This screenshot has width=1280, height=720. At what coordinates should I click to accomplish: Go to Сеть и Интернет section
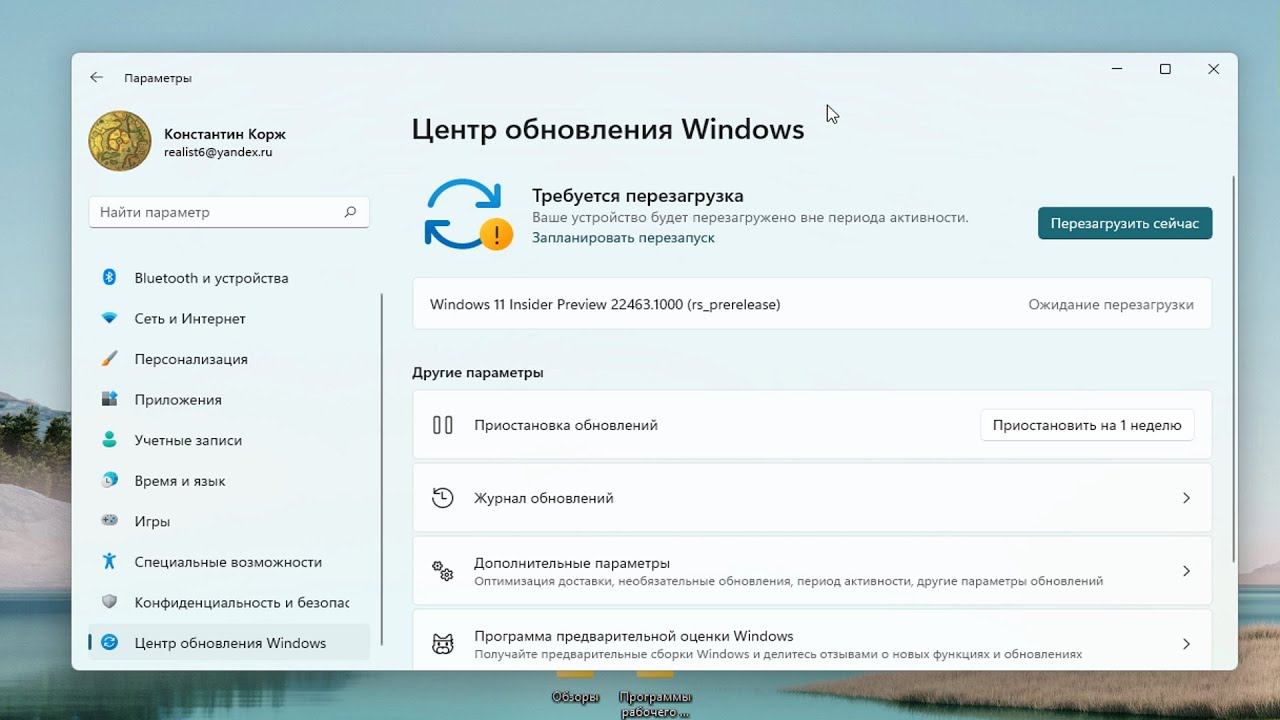229,318
